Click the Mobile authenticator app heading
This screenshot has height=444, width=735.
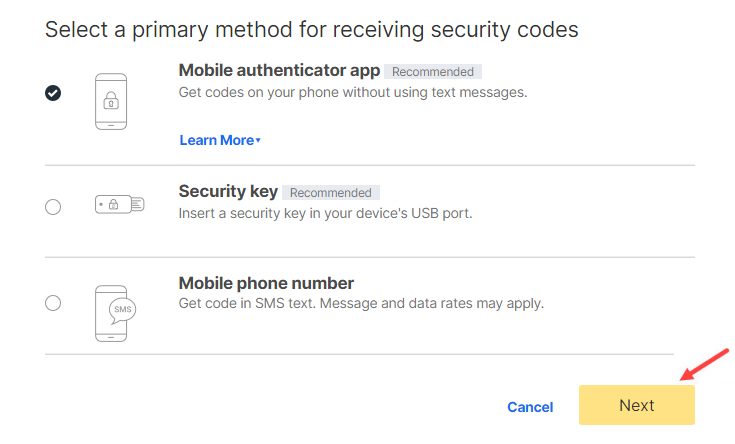(279, 70)
